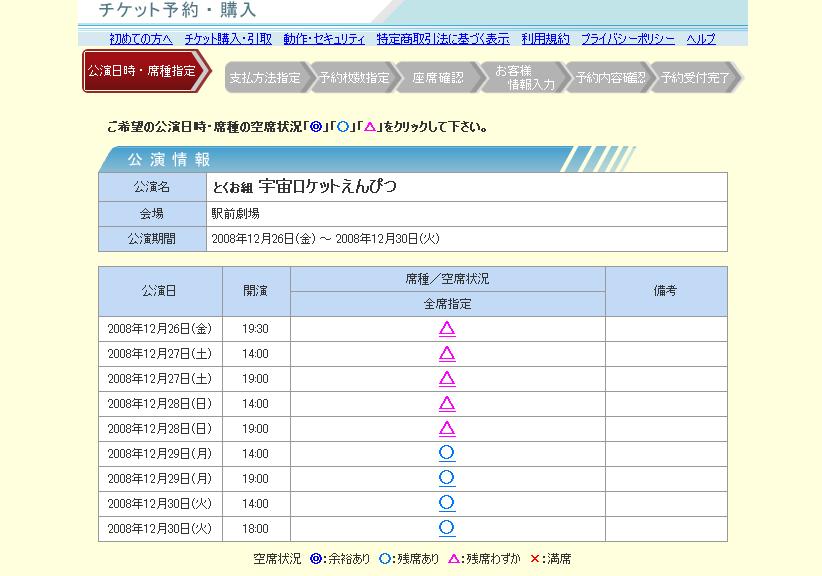Open the ヘルプ link
Image resolution: width=822 pixels, height=576 pixels.
click(701, 39)
